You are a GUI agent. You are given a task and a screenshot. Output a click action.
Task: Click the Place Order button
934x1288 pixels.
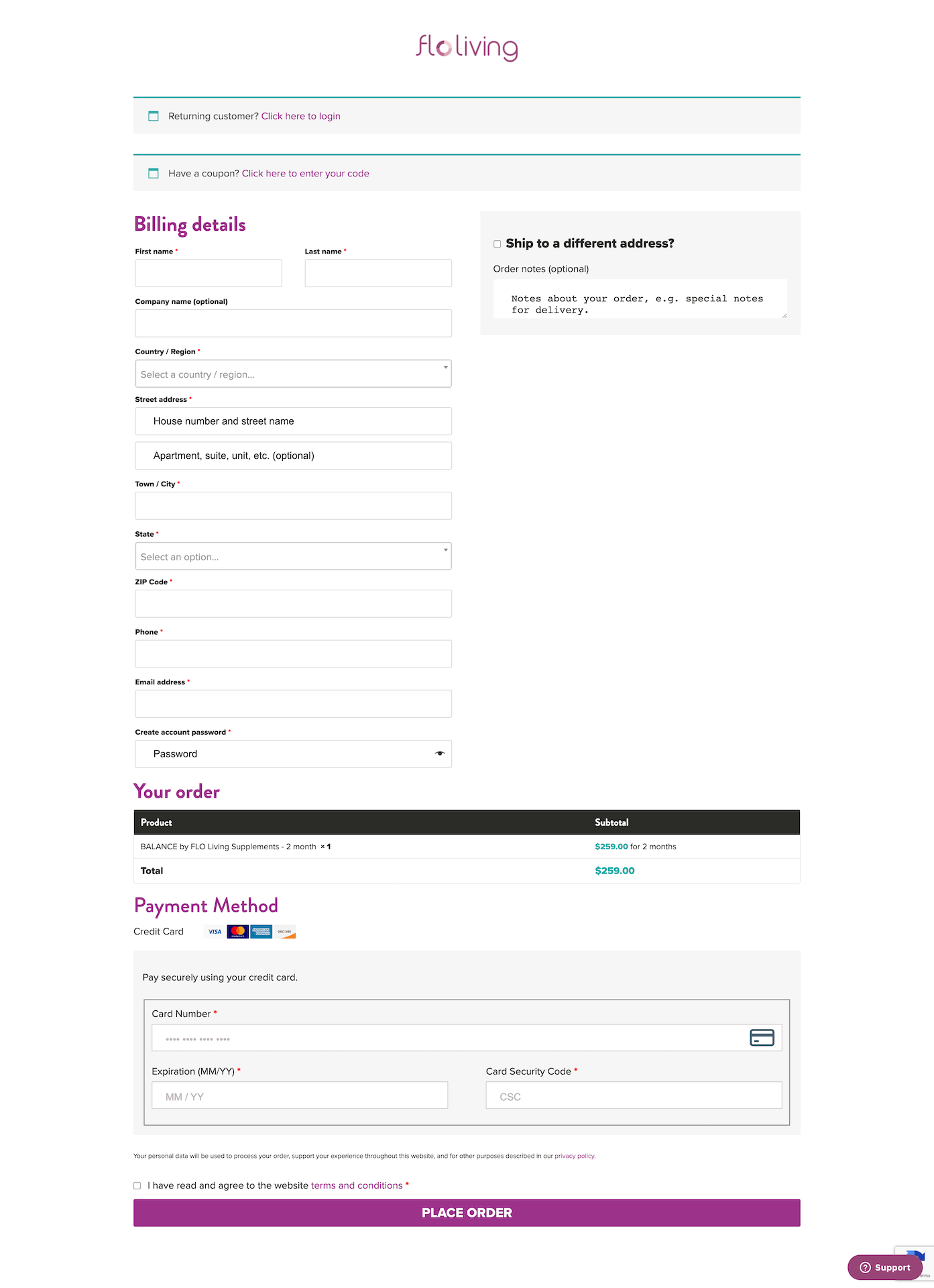tap(467, 1212)
